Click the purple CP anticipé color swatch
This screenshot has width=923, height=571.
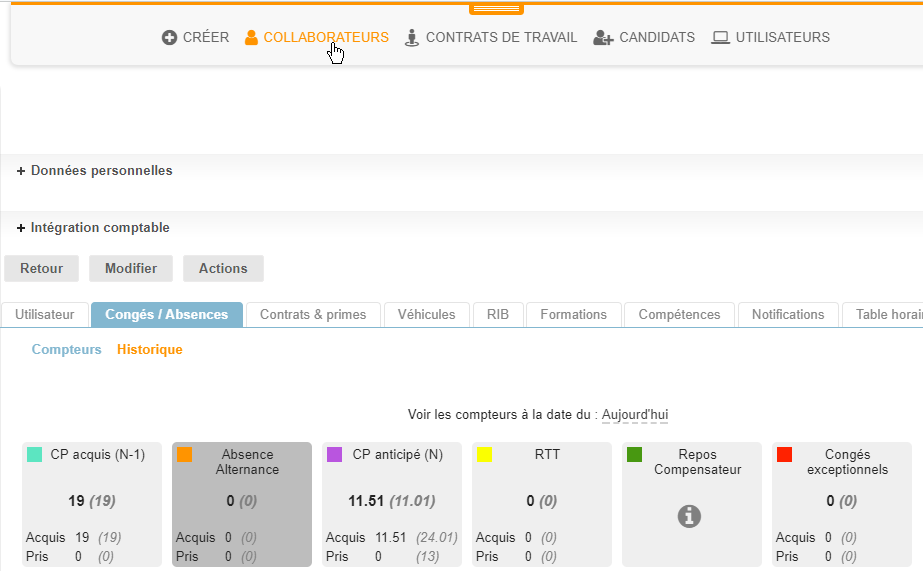tap(335, 455)
